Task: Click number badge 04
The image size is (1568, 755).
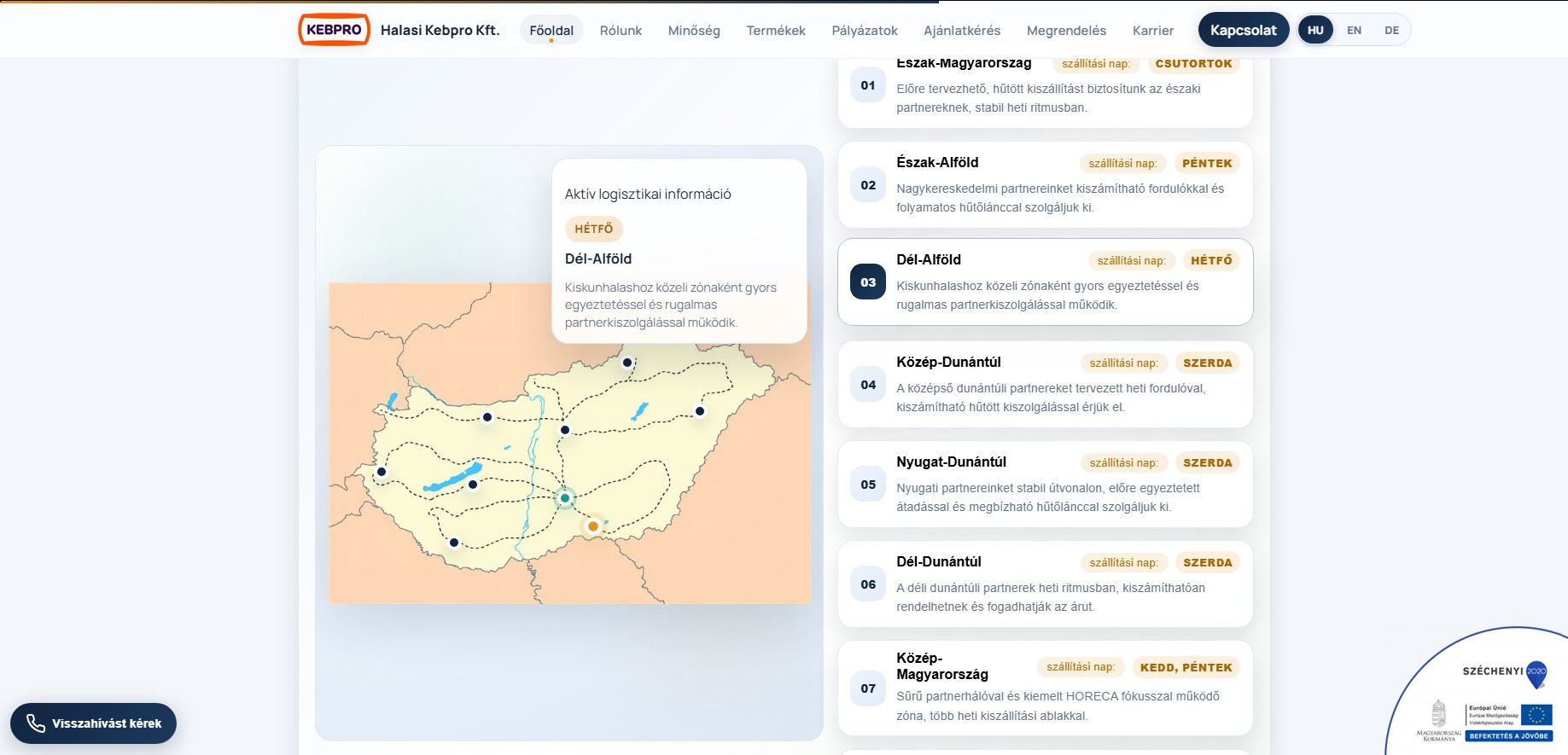Action: point(868,385)
